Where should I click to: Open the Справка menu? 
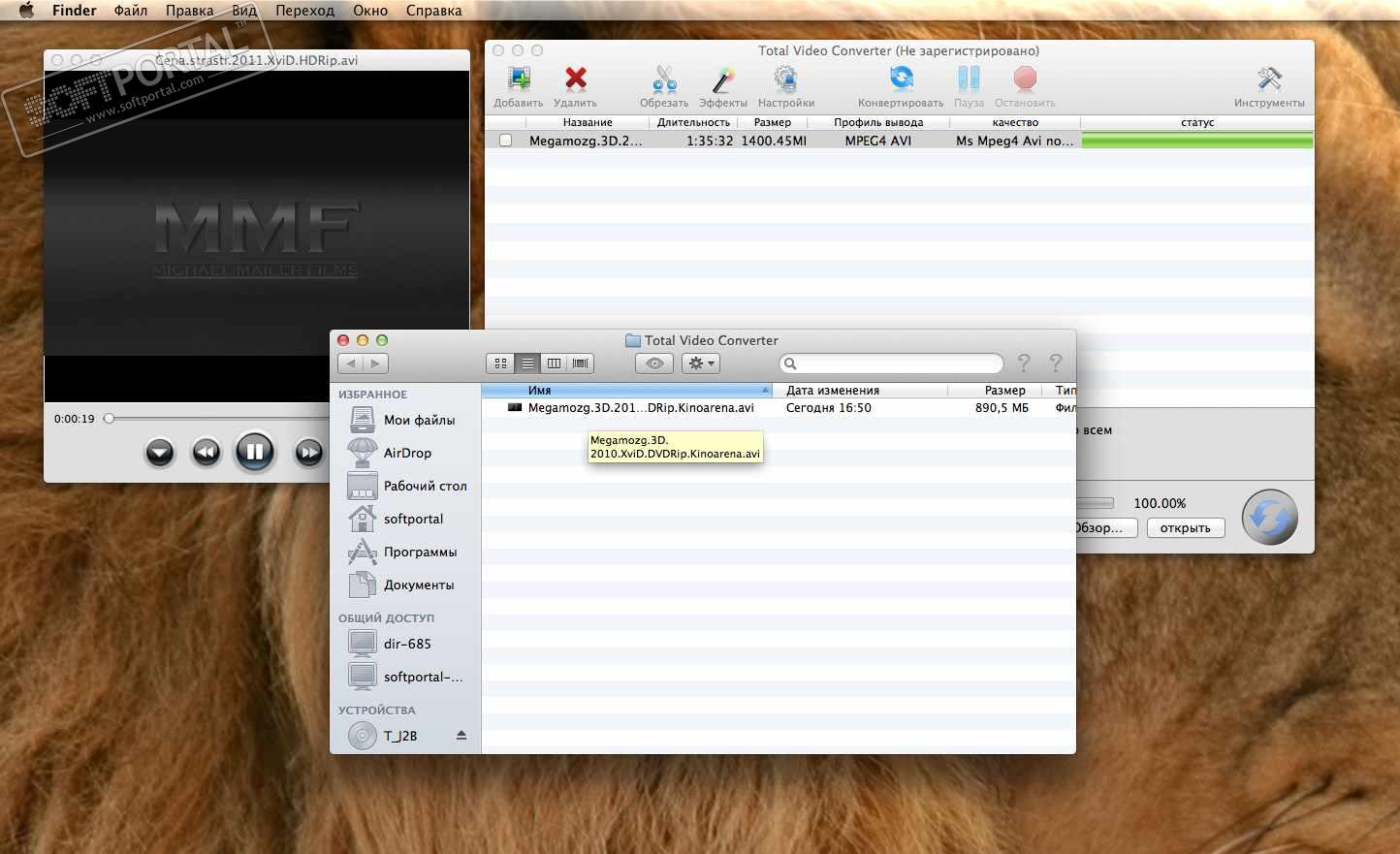tap(433, 11)
